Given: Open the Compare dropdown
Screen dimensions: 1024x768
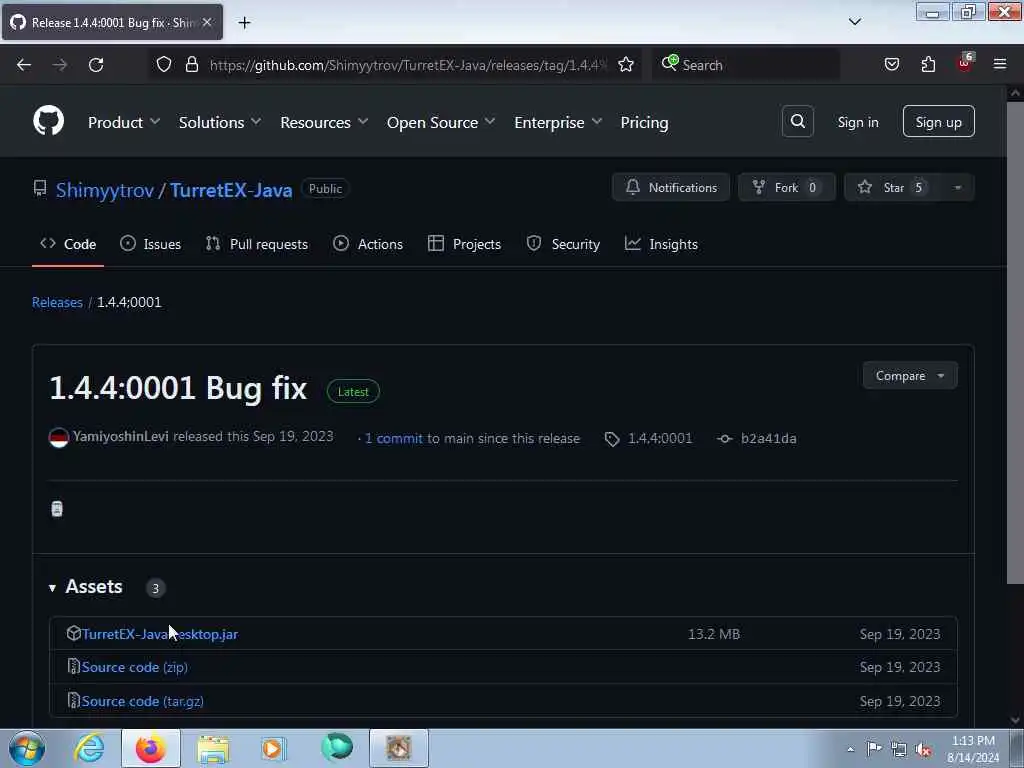Looking at the screenshot, I should tap(910, 376).
